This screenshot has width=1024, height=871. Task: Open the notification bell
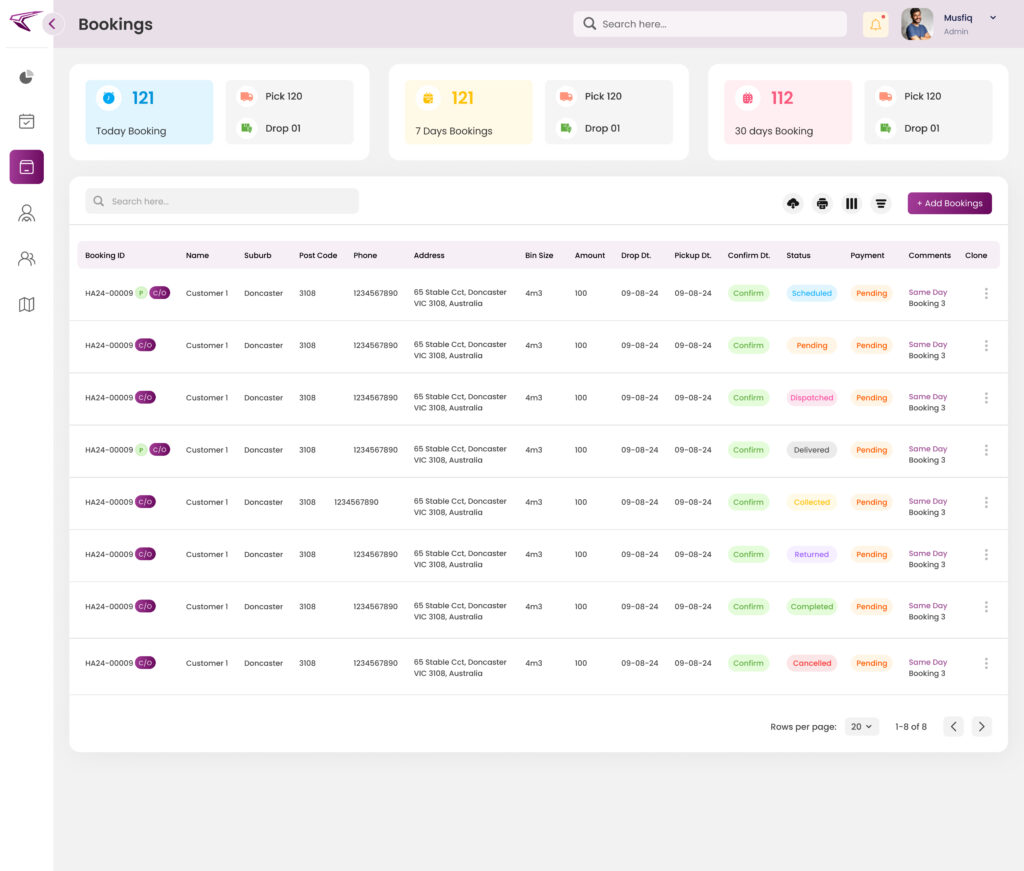coord(875,24)
